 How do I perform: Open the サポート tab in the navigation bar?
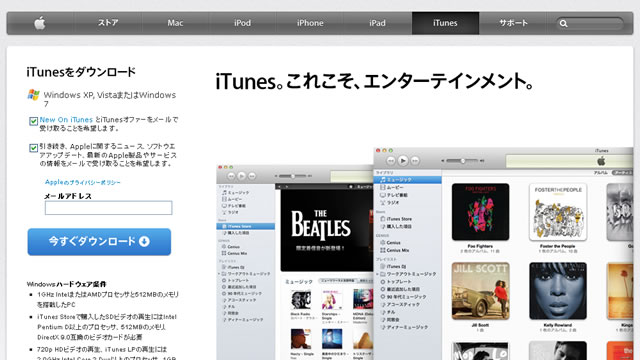click(x=513, y=23)
